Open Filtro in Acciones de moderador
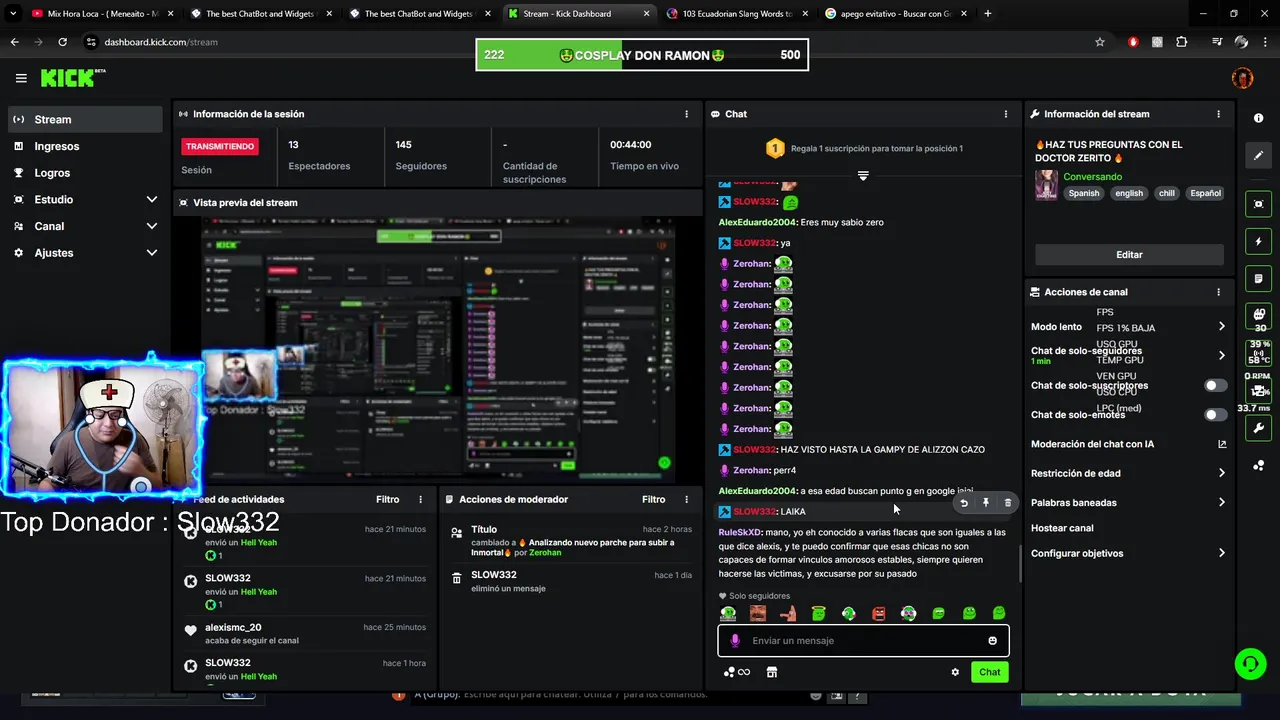 [x=653, y=499]
